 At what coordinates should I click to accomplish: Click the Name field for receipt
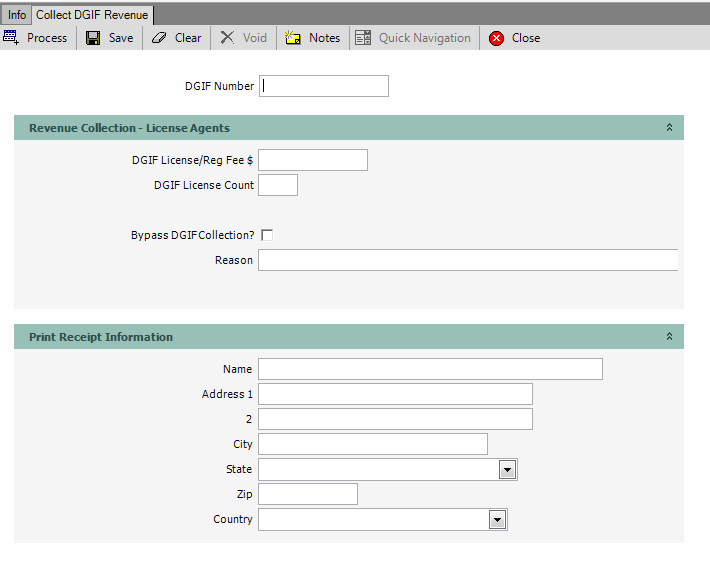430,369
